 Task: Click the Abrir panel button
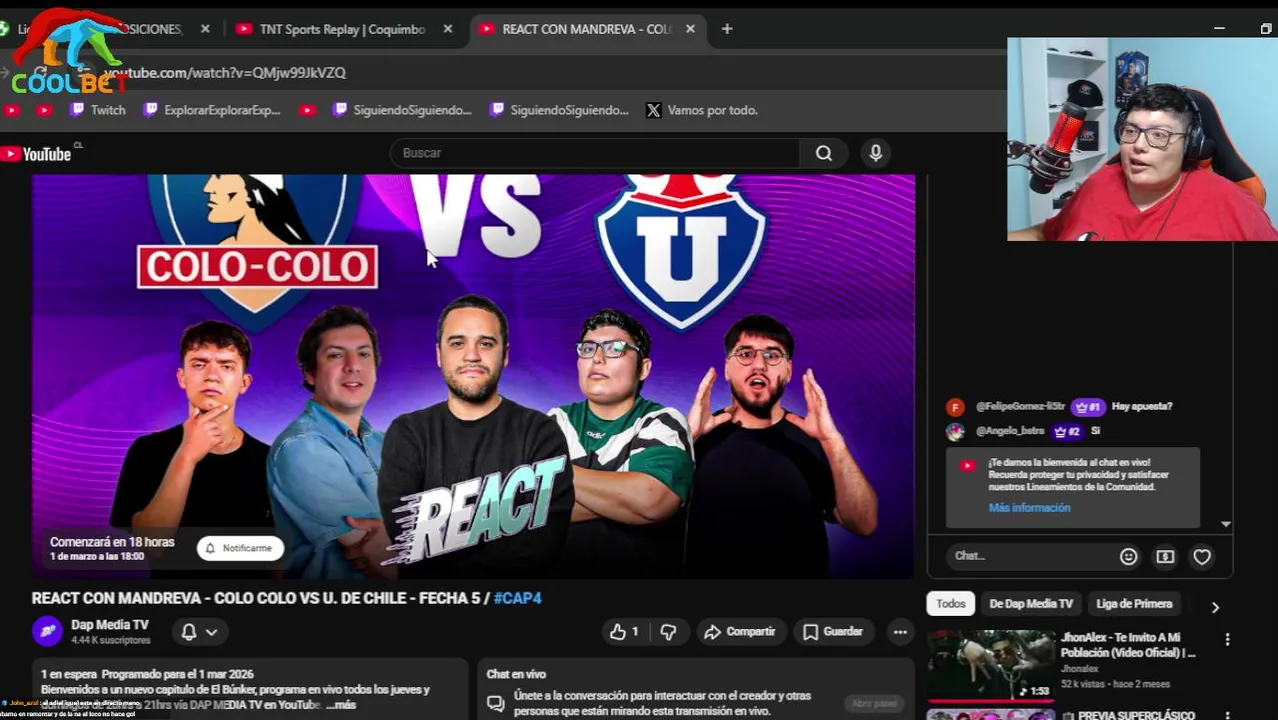874,704
